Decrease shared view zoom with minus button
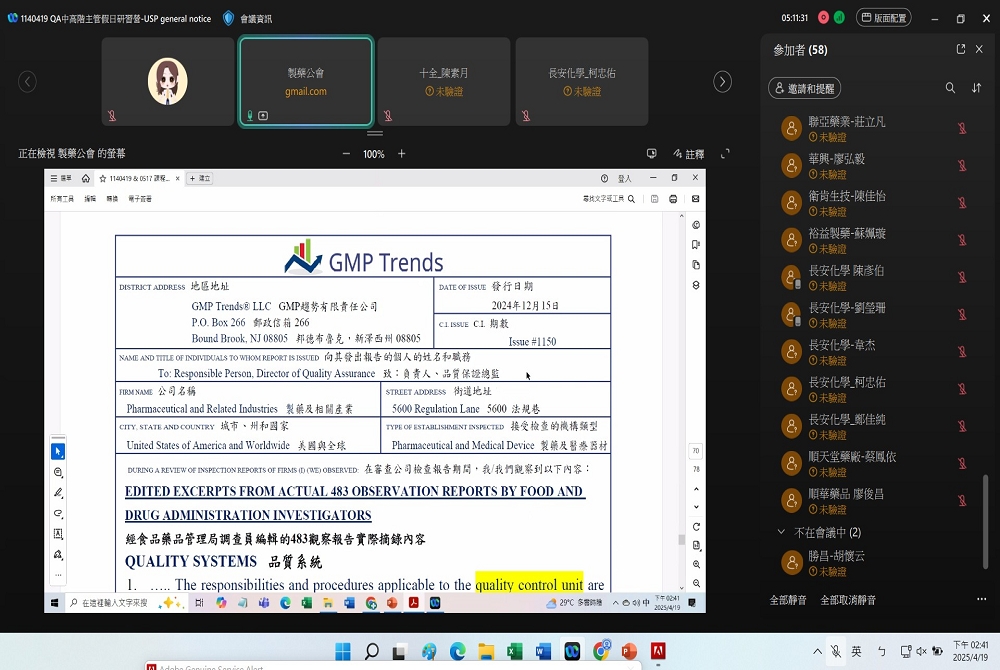 [346, 154]
